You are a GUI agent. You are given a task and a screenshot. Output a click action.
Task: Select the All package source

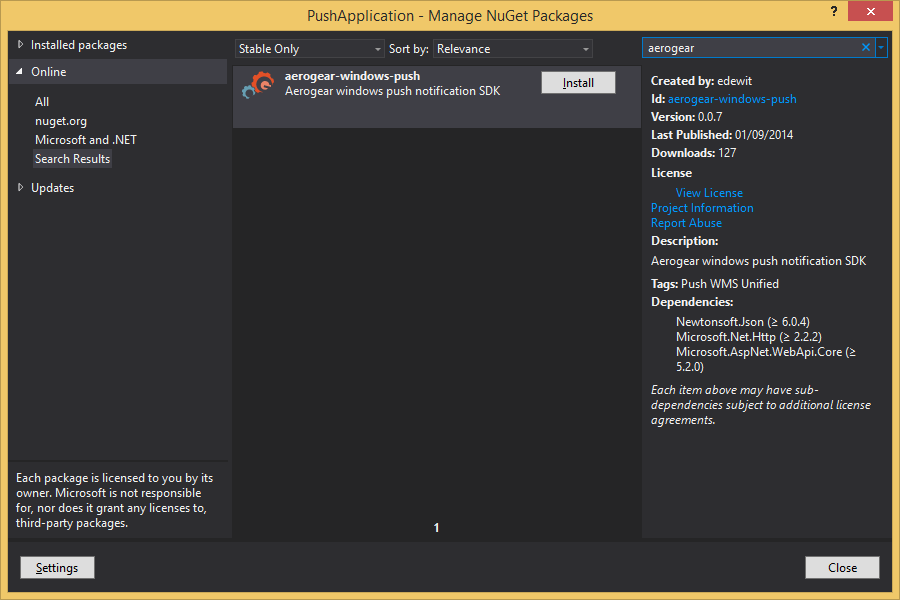(x=44, y=101)
